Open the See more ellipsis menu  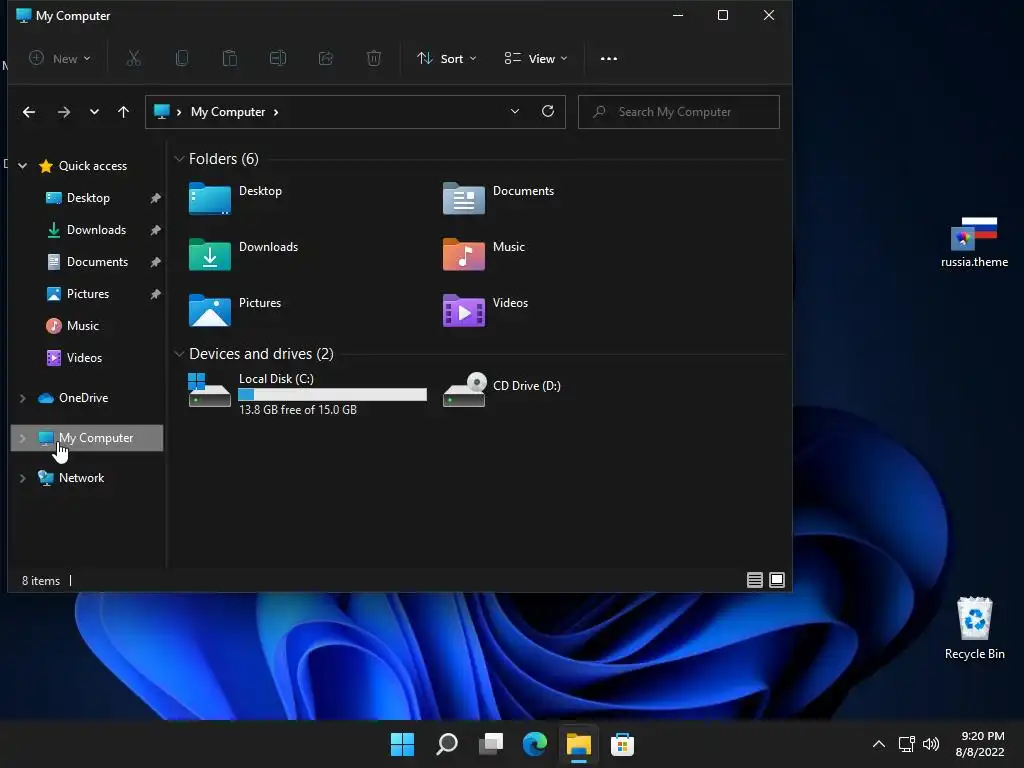(609, 58)
